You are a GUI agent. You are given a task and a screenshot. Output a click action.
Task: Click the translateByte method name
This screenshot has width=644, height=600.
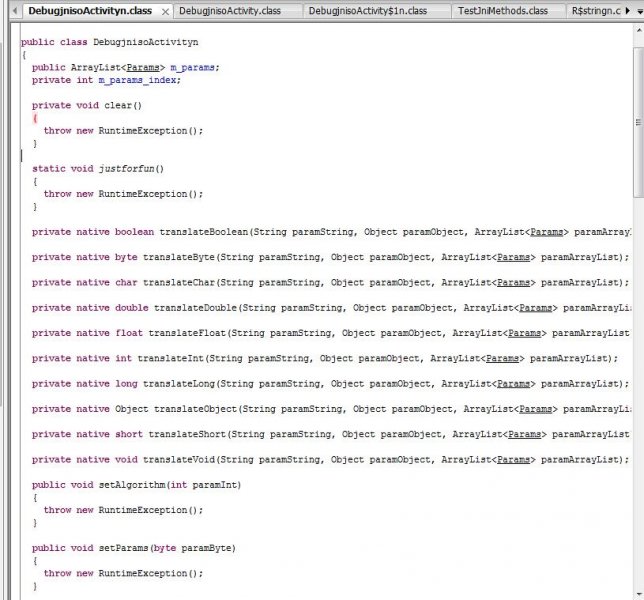(x=179, y=257)
